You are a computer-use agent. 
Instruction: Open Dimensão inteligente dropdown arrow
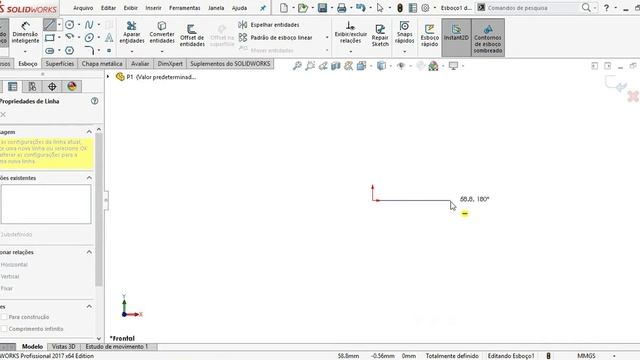click(x=25, y=51)
